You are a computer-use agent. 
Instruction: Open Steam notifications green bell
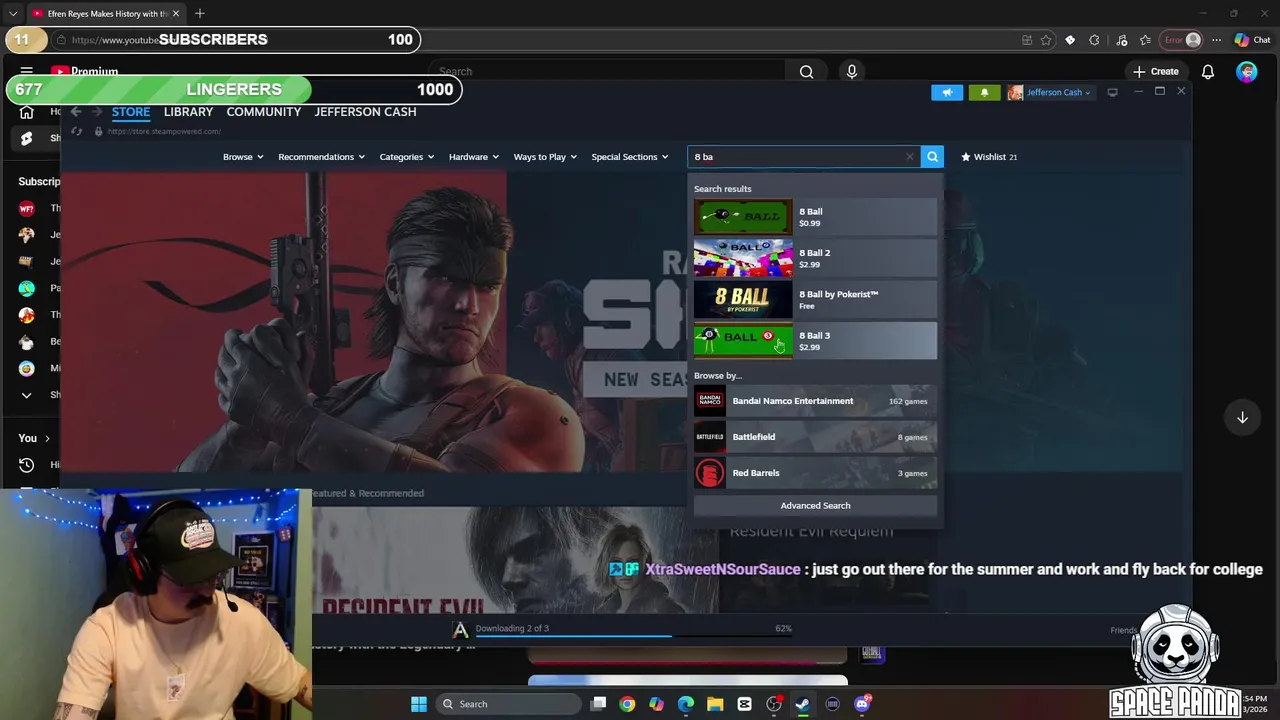pyautogui.click(x=984, y=92)
